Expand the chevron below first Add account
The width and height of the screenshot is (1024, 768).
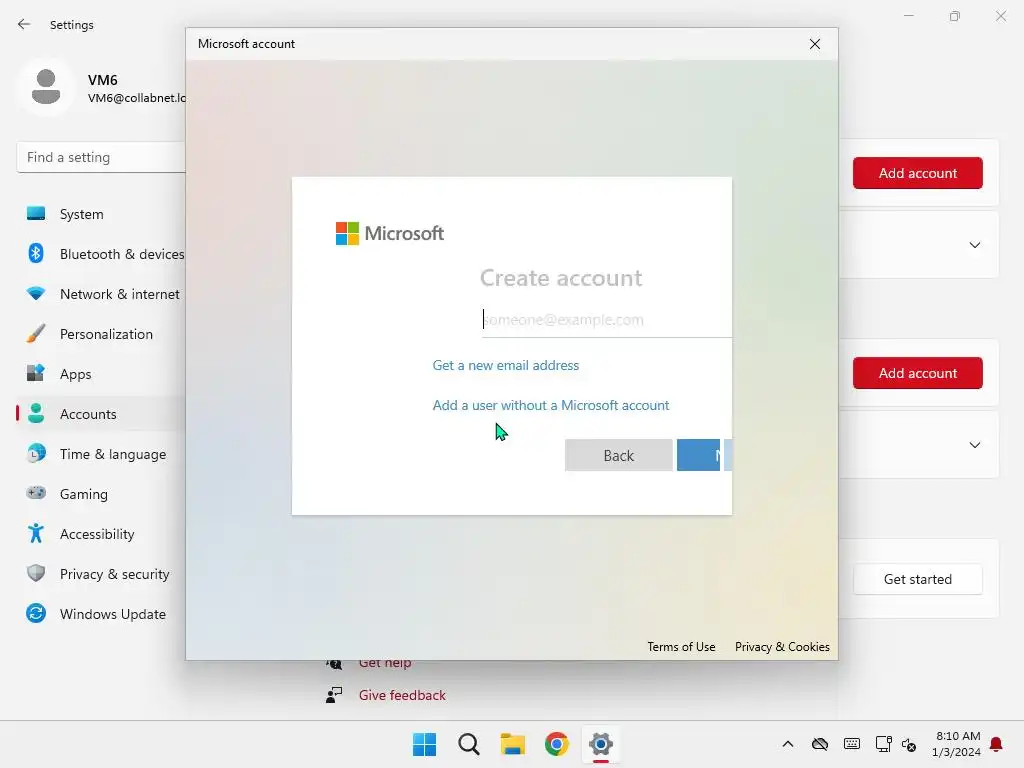coord(974,245)
